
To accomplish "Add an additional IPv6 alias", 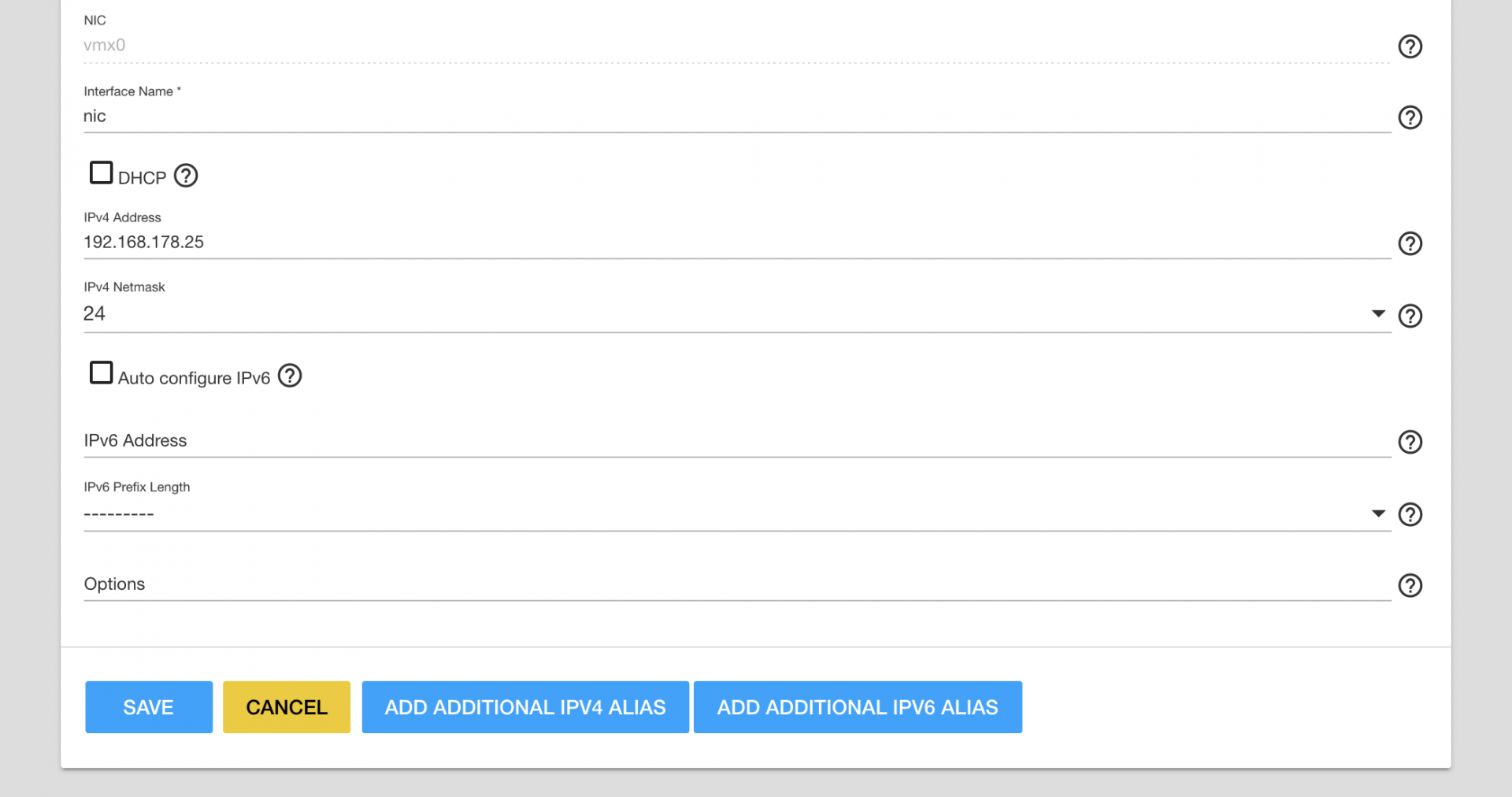I will pos(858,707).
